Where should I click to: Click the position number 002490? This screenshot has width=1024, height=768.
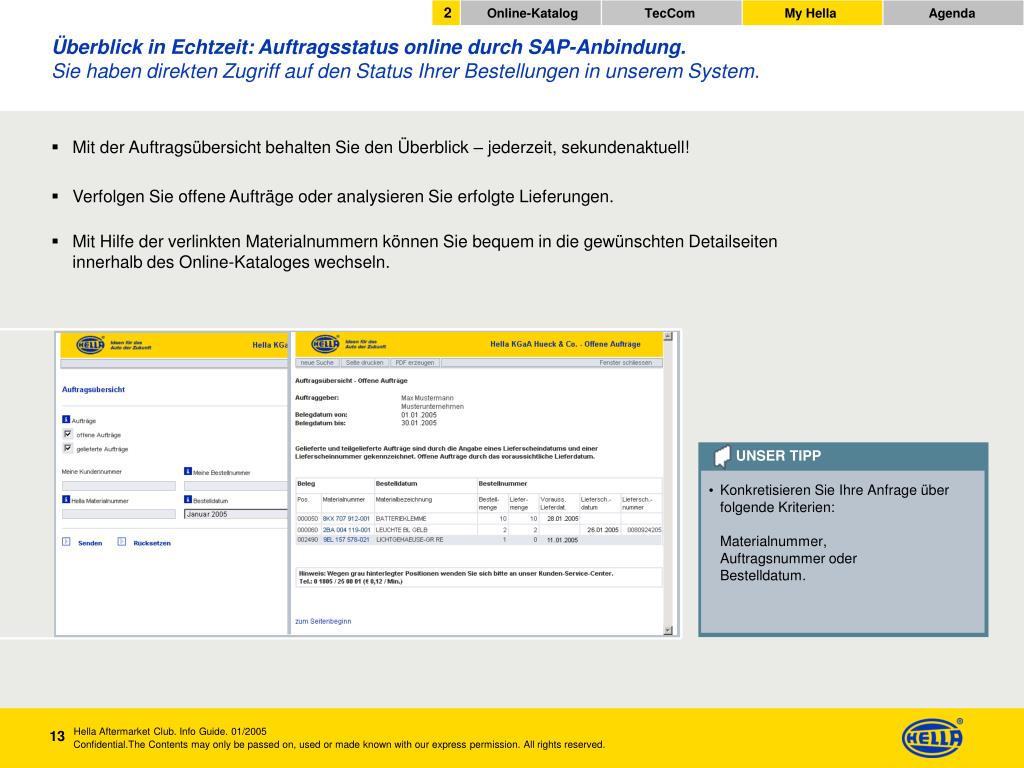coord(307,540)
